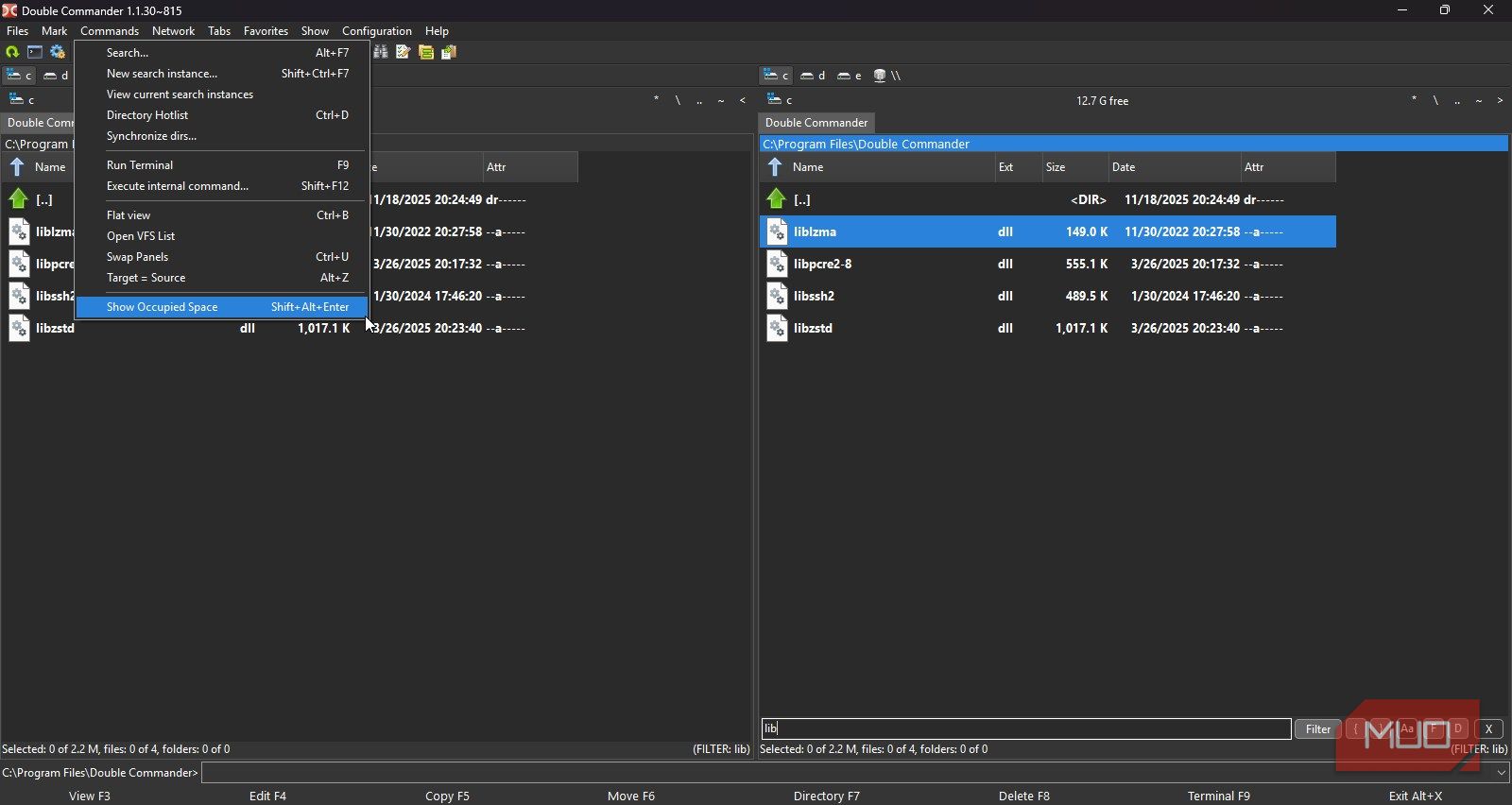
Task: Click the right panel '>' button
Action: pos(1500,100)
